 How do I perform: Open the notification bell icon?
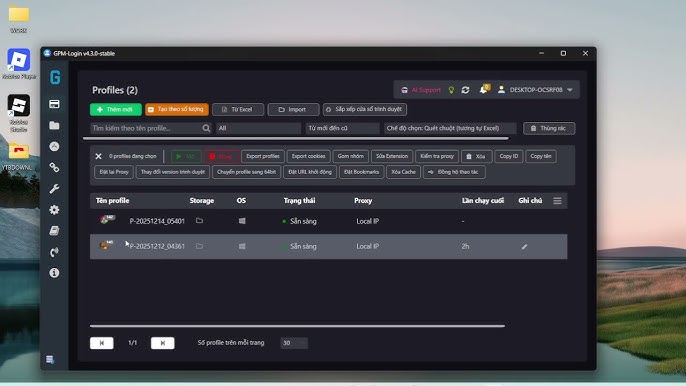(483, 90)
